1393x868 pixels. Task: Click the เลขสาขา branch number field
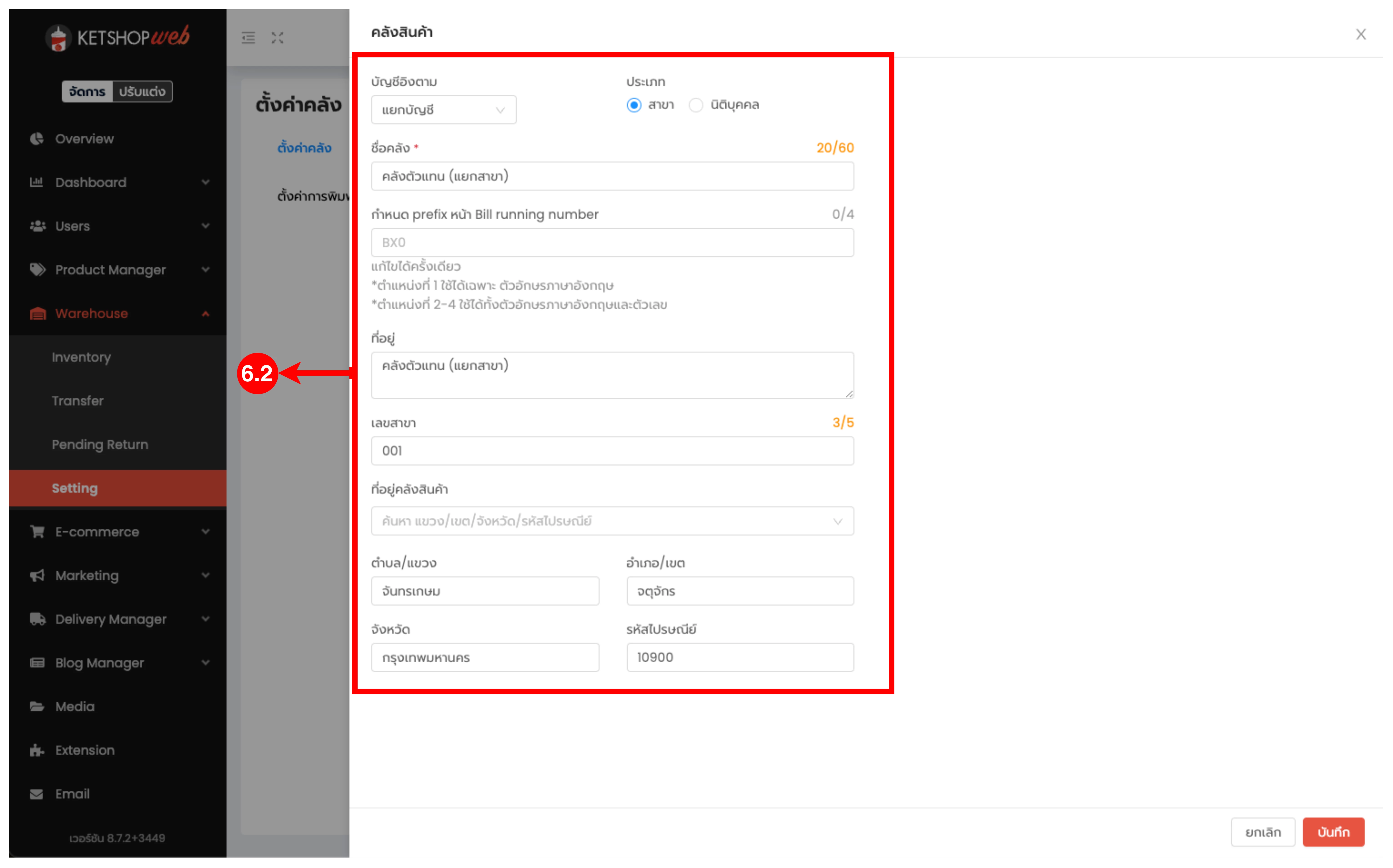click(x=612, y=451)
